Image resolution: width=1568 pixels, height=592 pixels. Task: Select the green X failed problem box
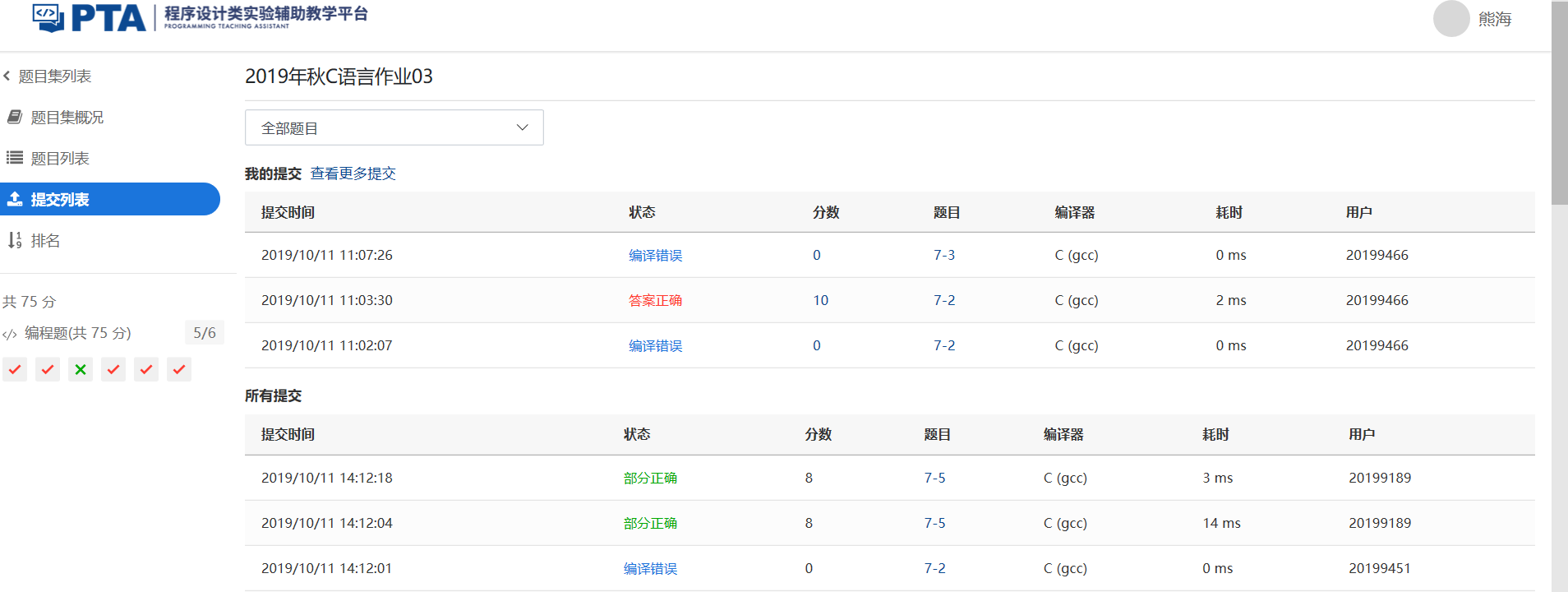pyautogui.click(x=81, y=369)
